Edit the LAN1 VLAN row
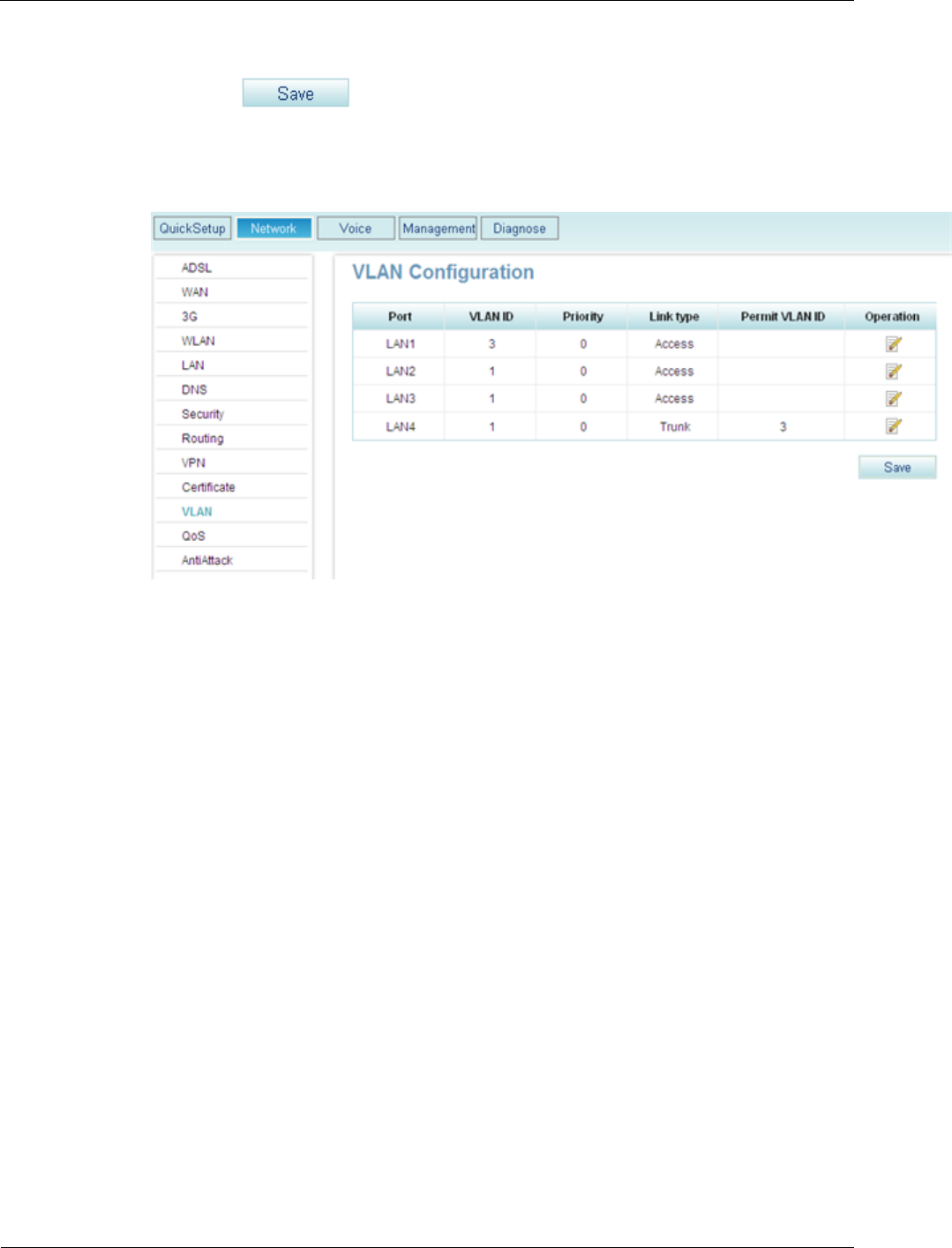 [893, 344]
